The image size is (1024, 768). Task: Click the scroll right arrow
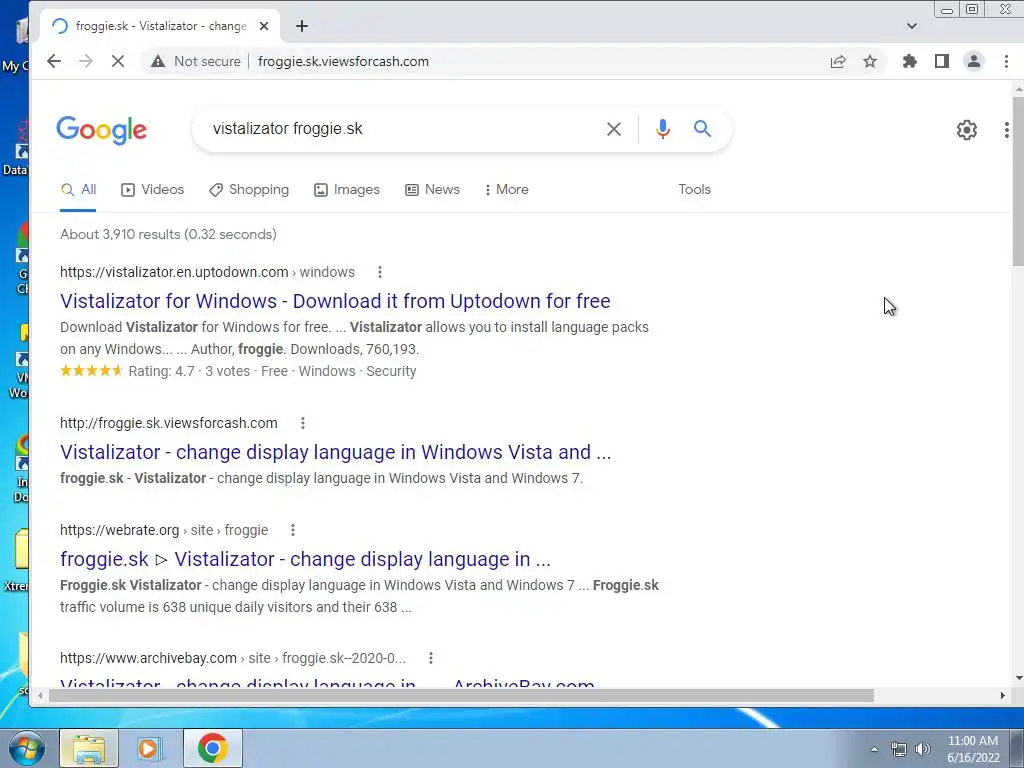coord(1002,696)
